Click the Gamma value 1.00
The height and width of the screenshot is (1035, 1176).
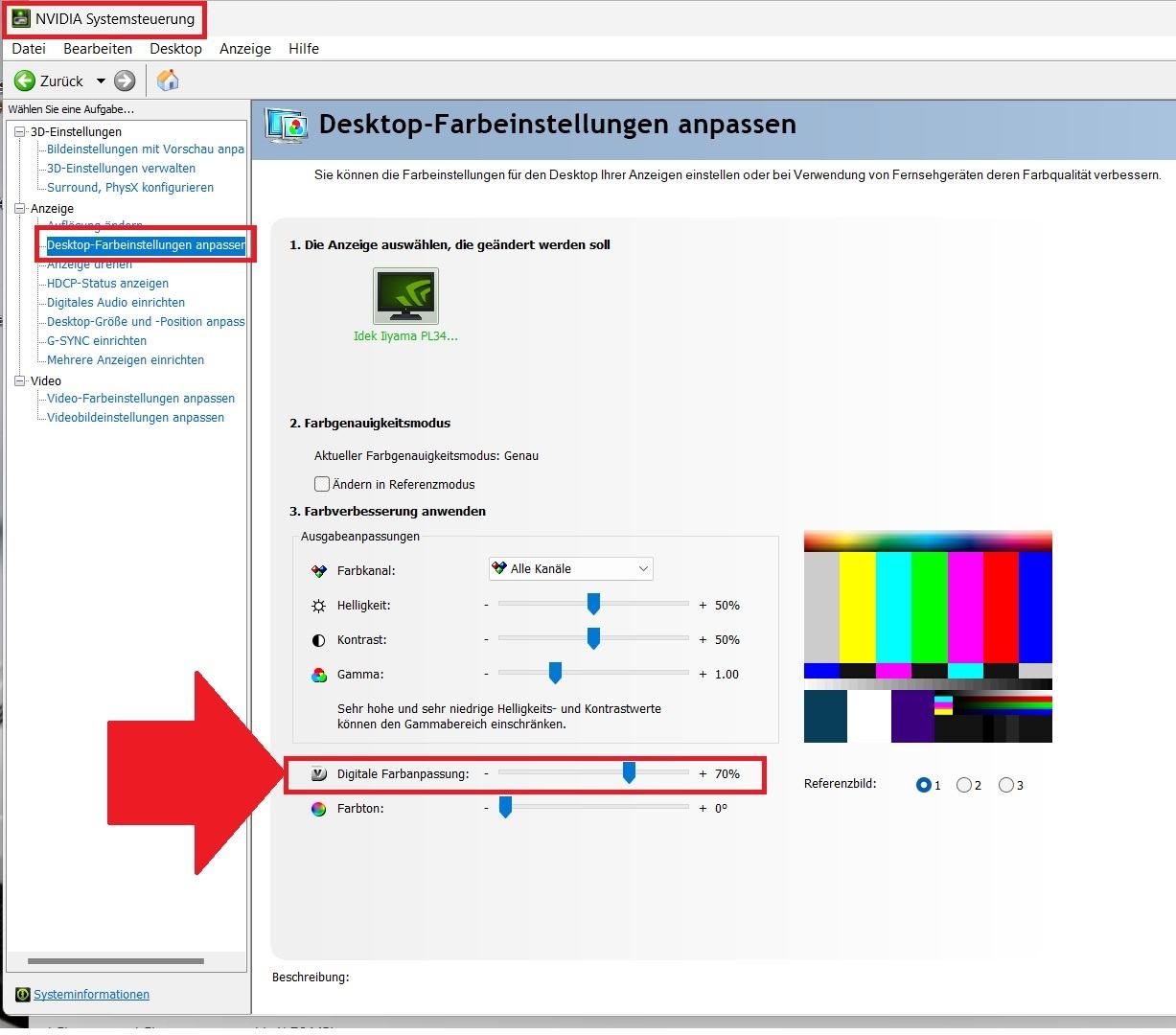[727, 675]
